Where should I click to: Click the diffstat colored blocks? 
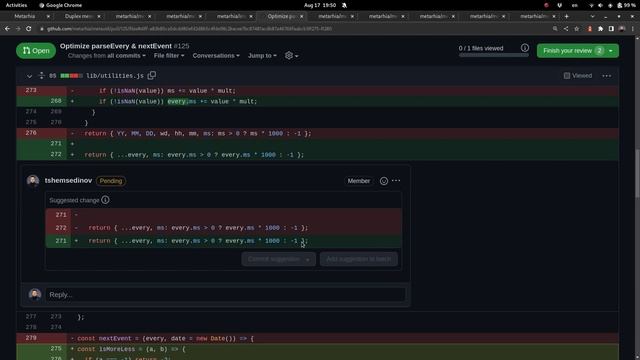point(71,76)
